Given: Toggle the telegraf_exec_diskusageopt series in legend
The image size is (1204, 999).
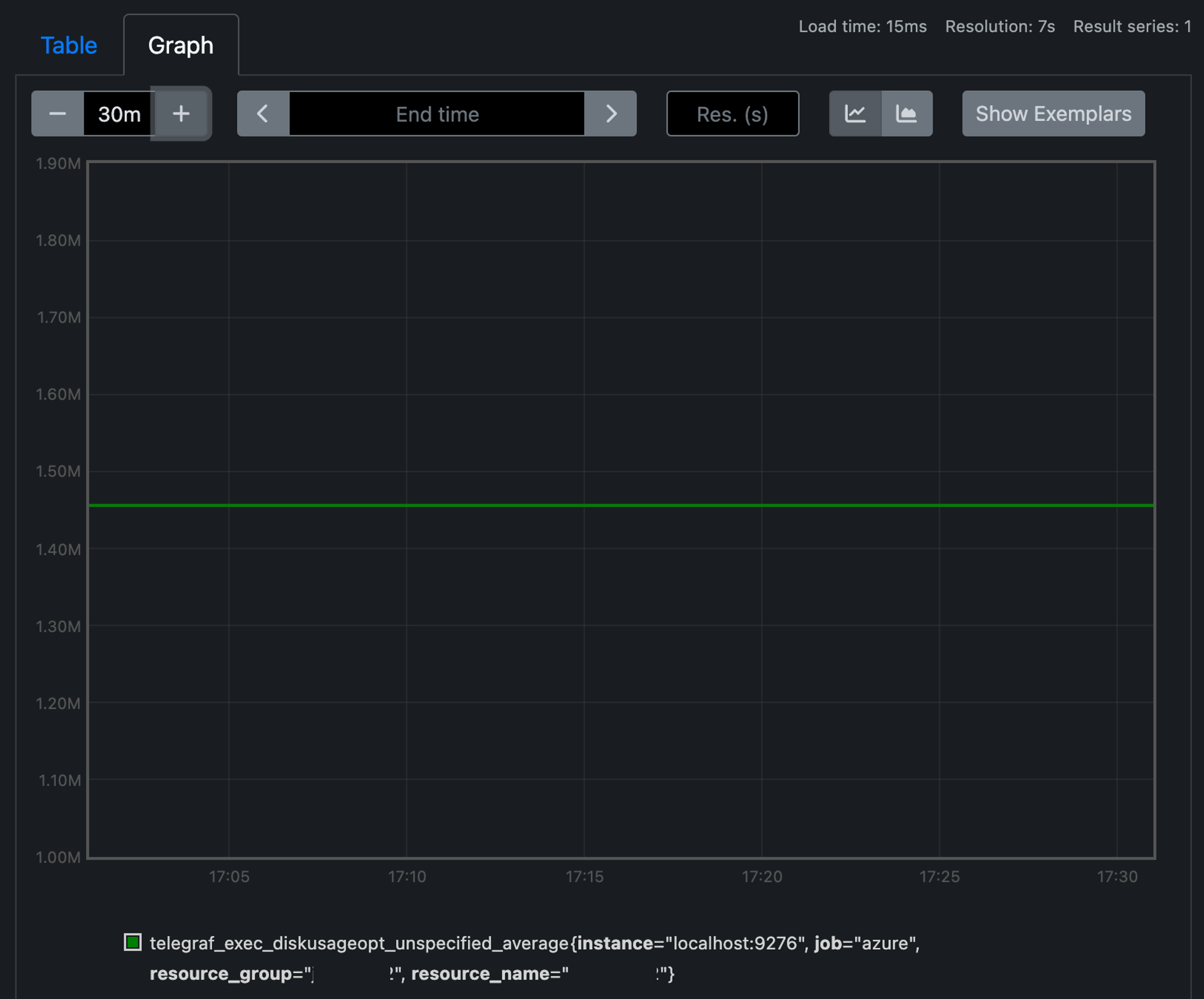Looking at the screenshot, I should point(359,943).
